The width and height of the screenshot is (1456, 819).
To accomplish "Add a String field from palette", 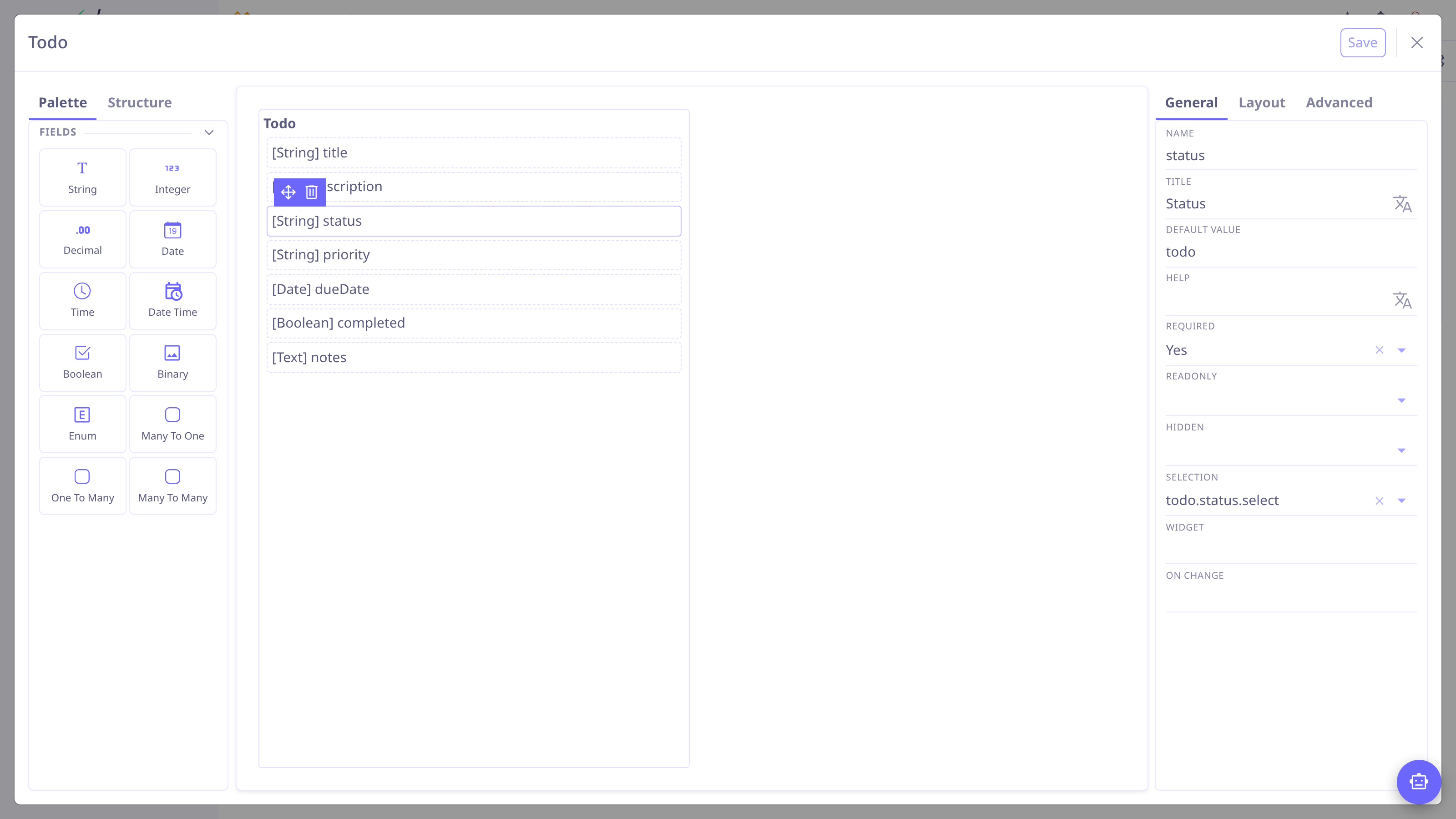I will pos(82,177).
